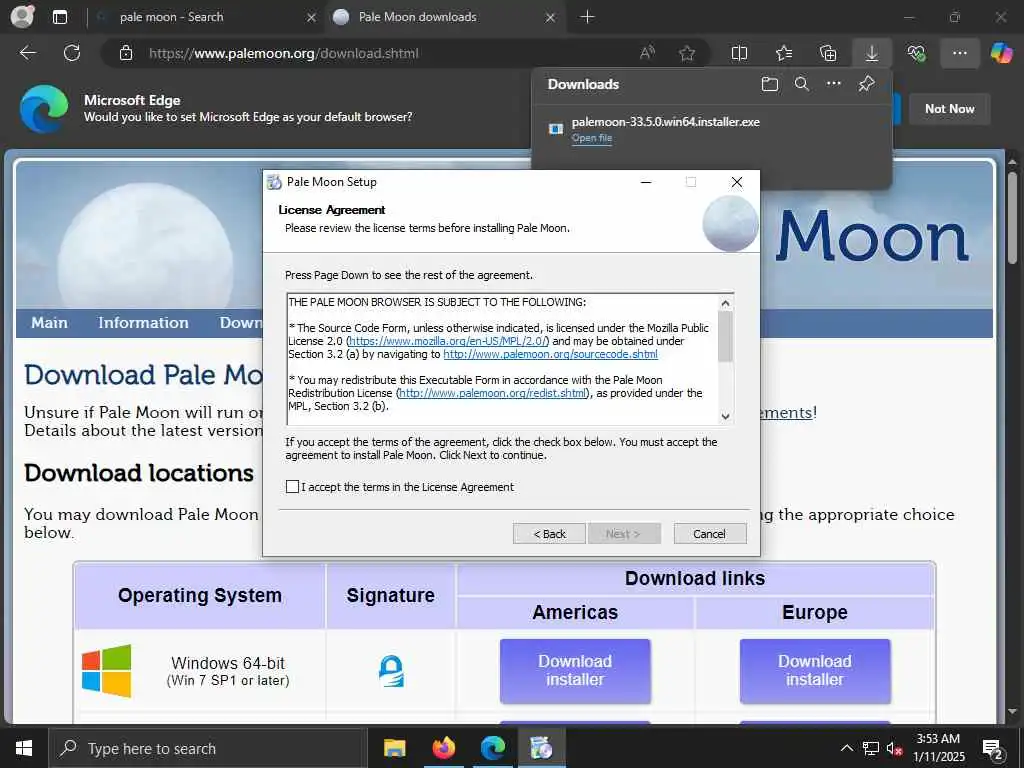Search downloads with the magnifier icon
The image size is (1024, 768).
(801, 84)
